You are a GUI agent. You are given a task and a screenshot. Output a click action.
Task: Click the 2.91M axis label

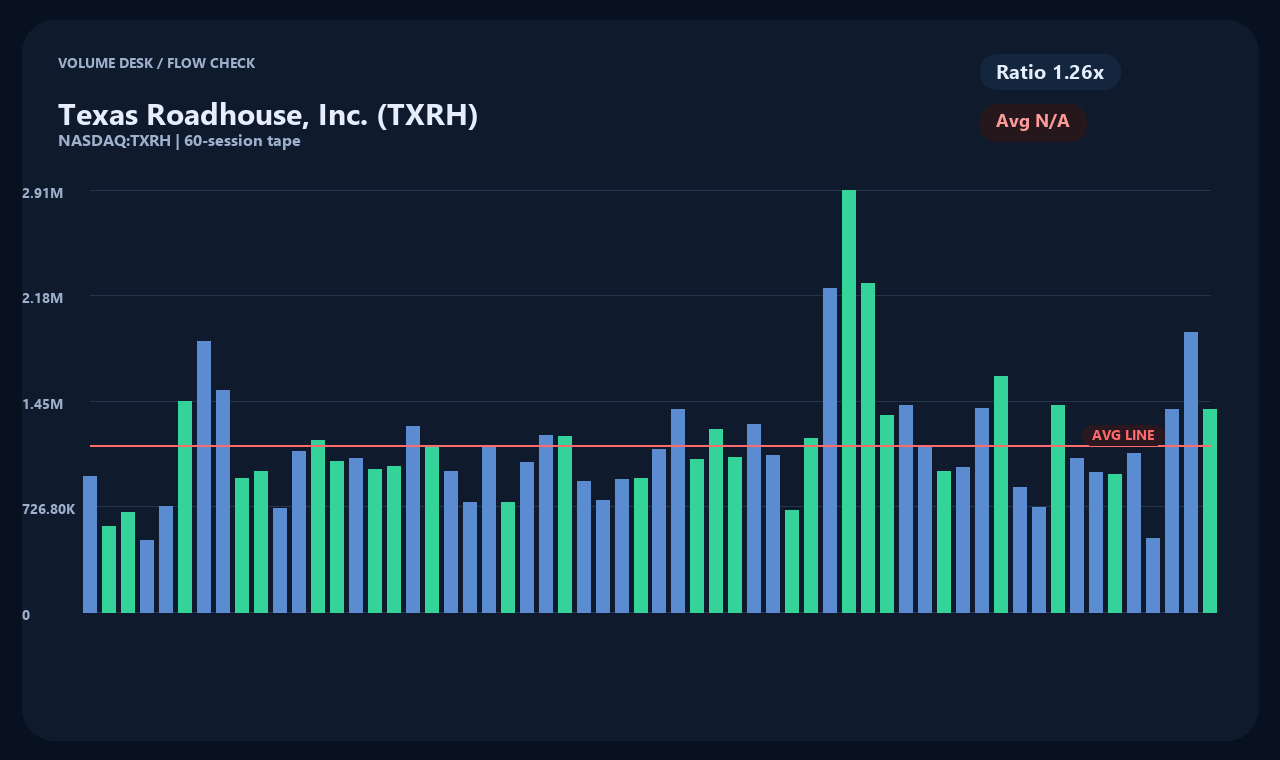pos(43,192)
